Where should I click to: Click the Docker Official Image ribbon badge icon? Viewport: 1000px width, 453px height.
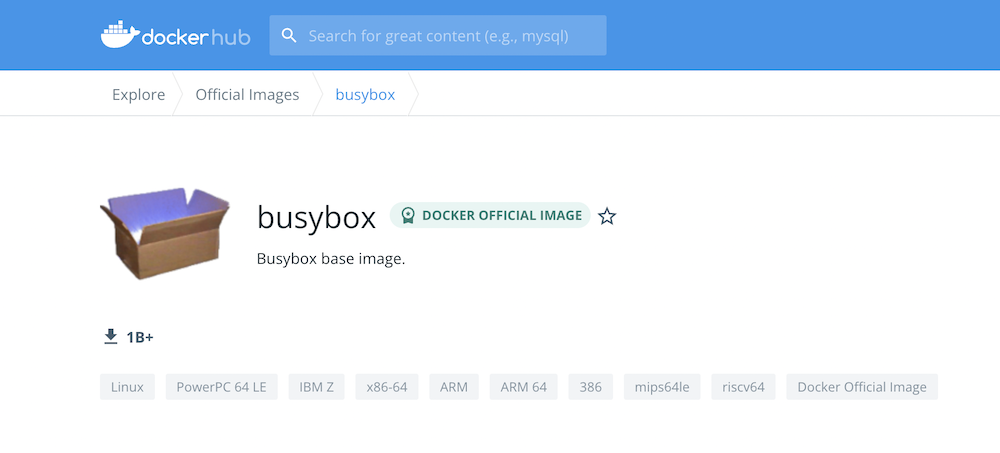[408, 216]
